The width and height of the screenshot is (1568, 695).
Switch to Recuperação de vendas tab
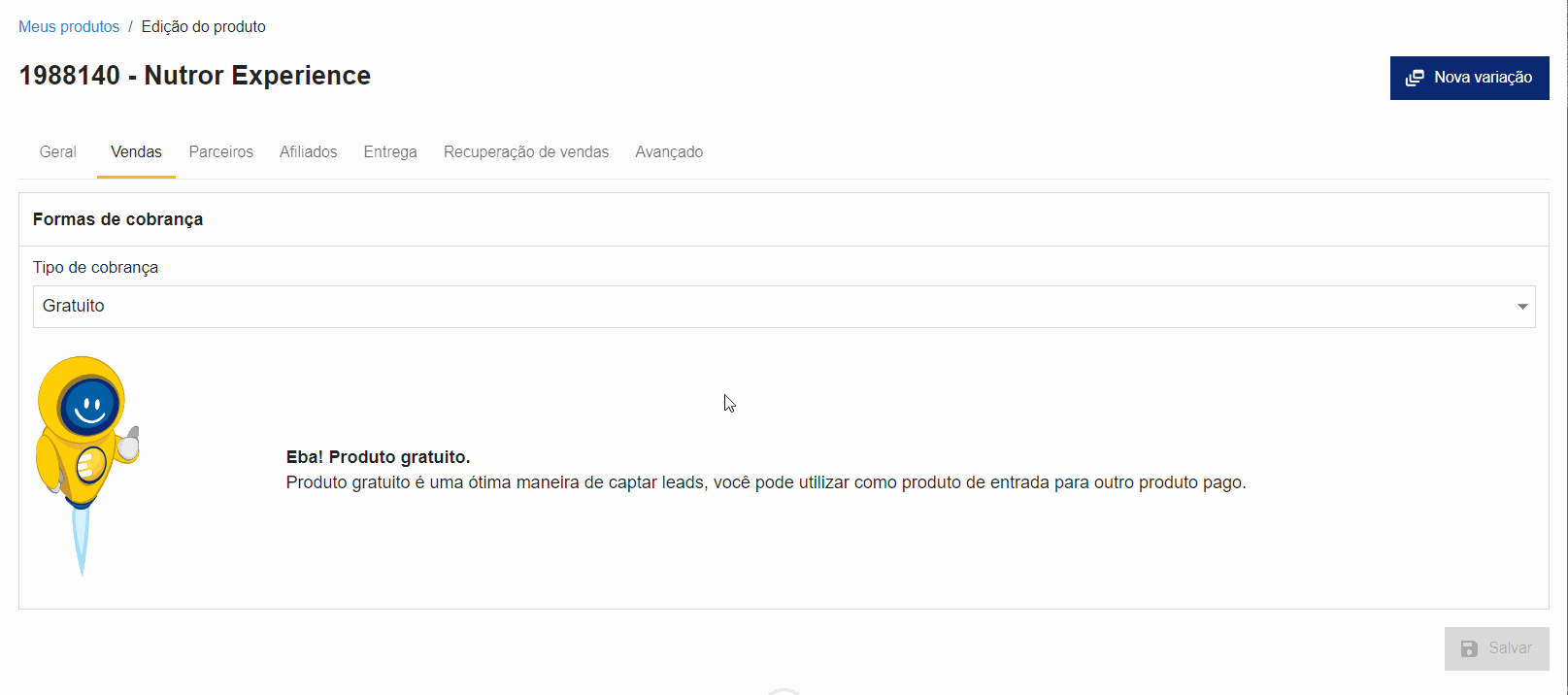click(x=525, y=152)
